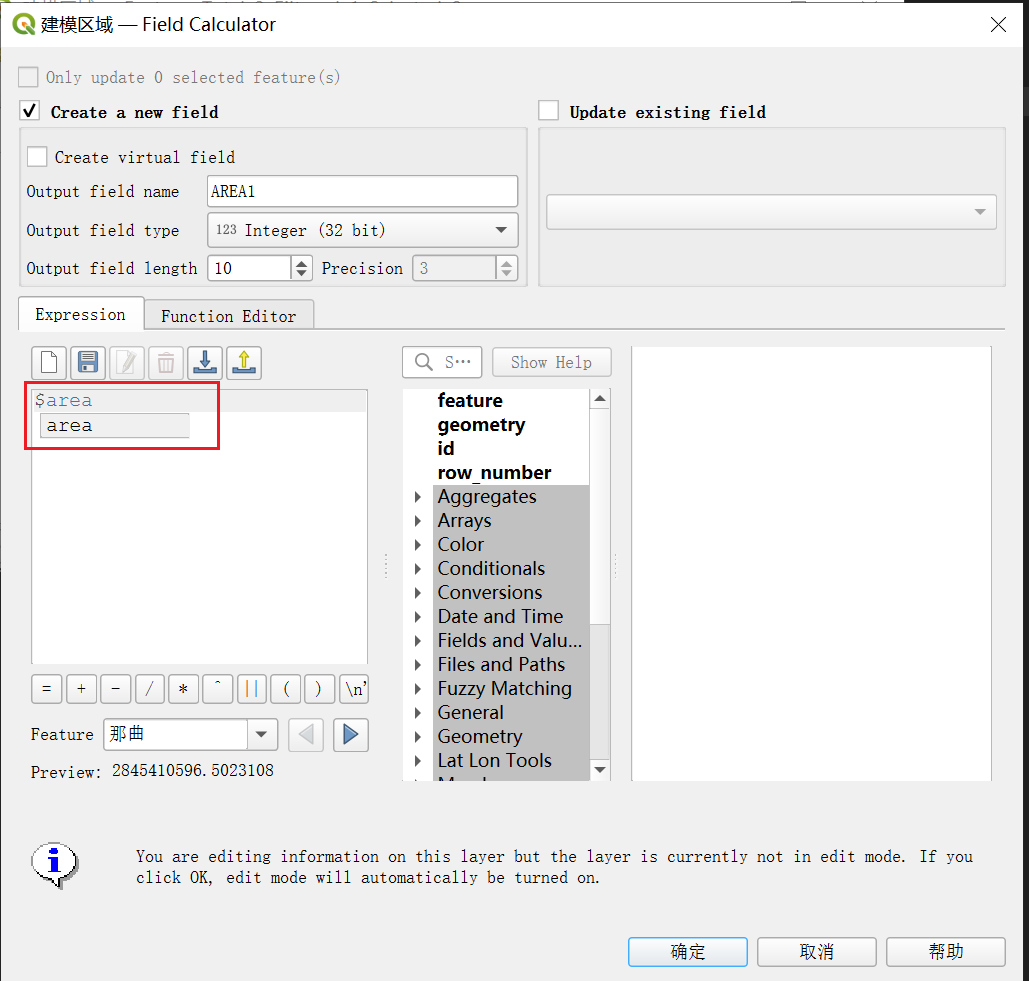
Task: Select feature item in function list
Action: point(470,400)
